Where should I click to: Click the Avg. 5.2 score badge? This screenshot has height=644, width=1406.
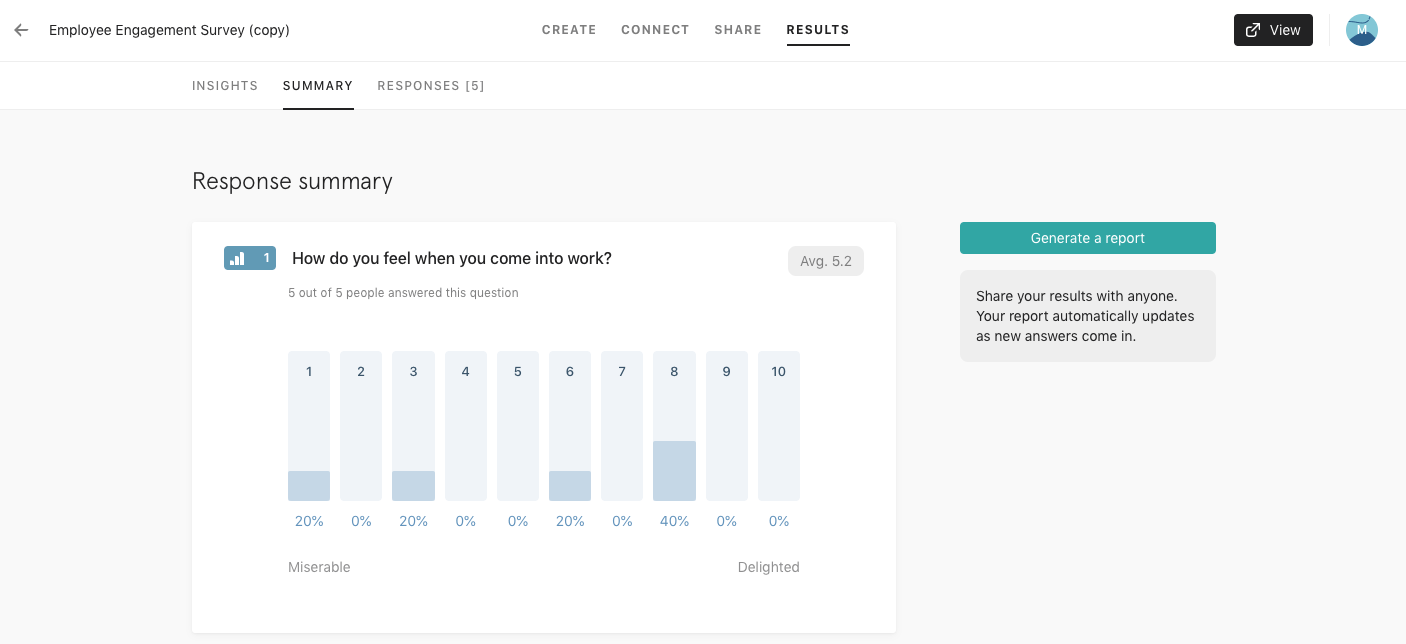[x=826, y=261]
